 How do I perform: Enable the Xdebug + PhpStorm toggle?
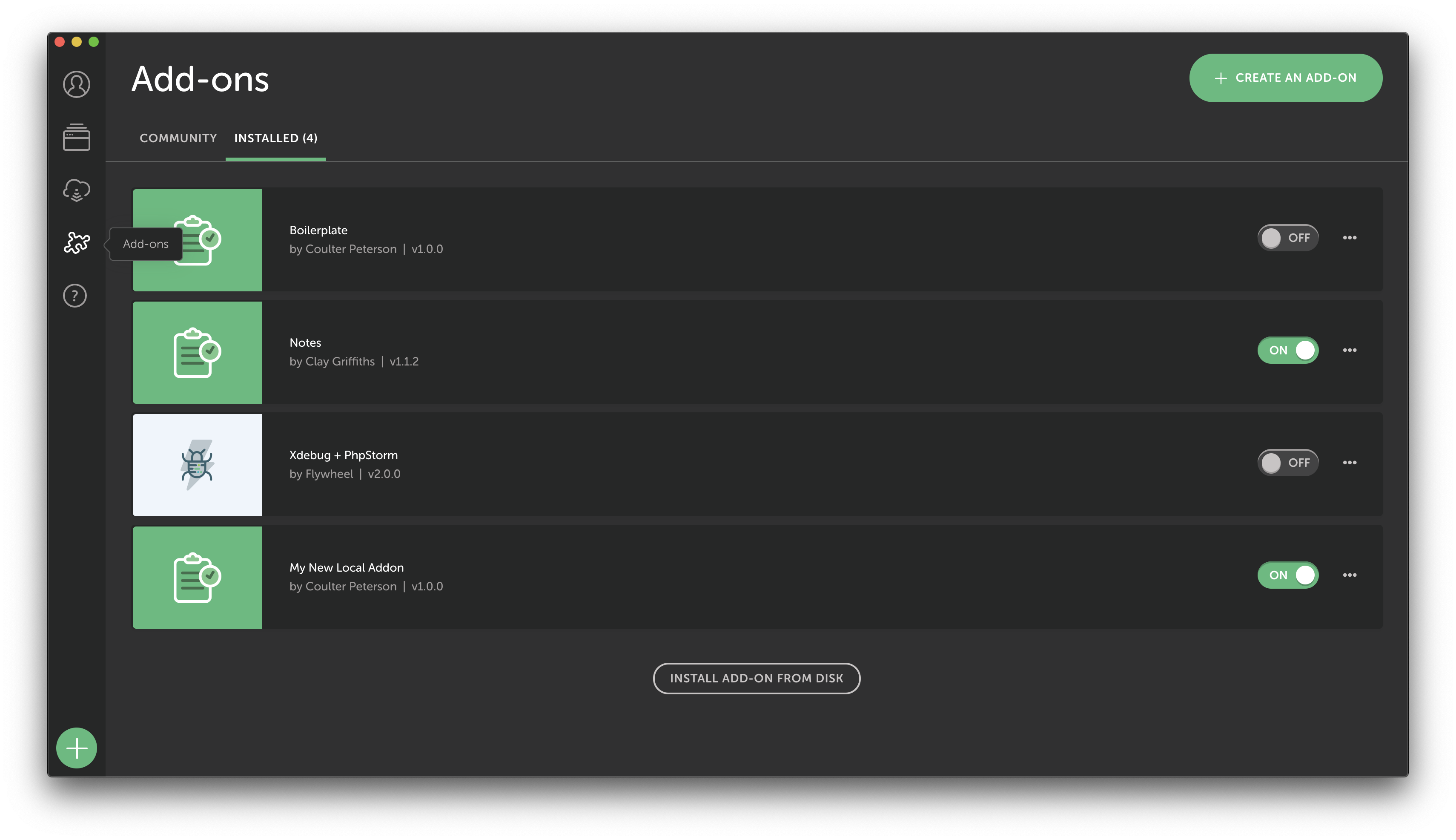(1288, 462)
